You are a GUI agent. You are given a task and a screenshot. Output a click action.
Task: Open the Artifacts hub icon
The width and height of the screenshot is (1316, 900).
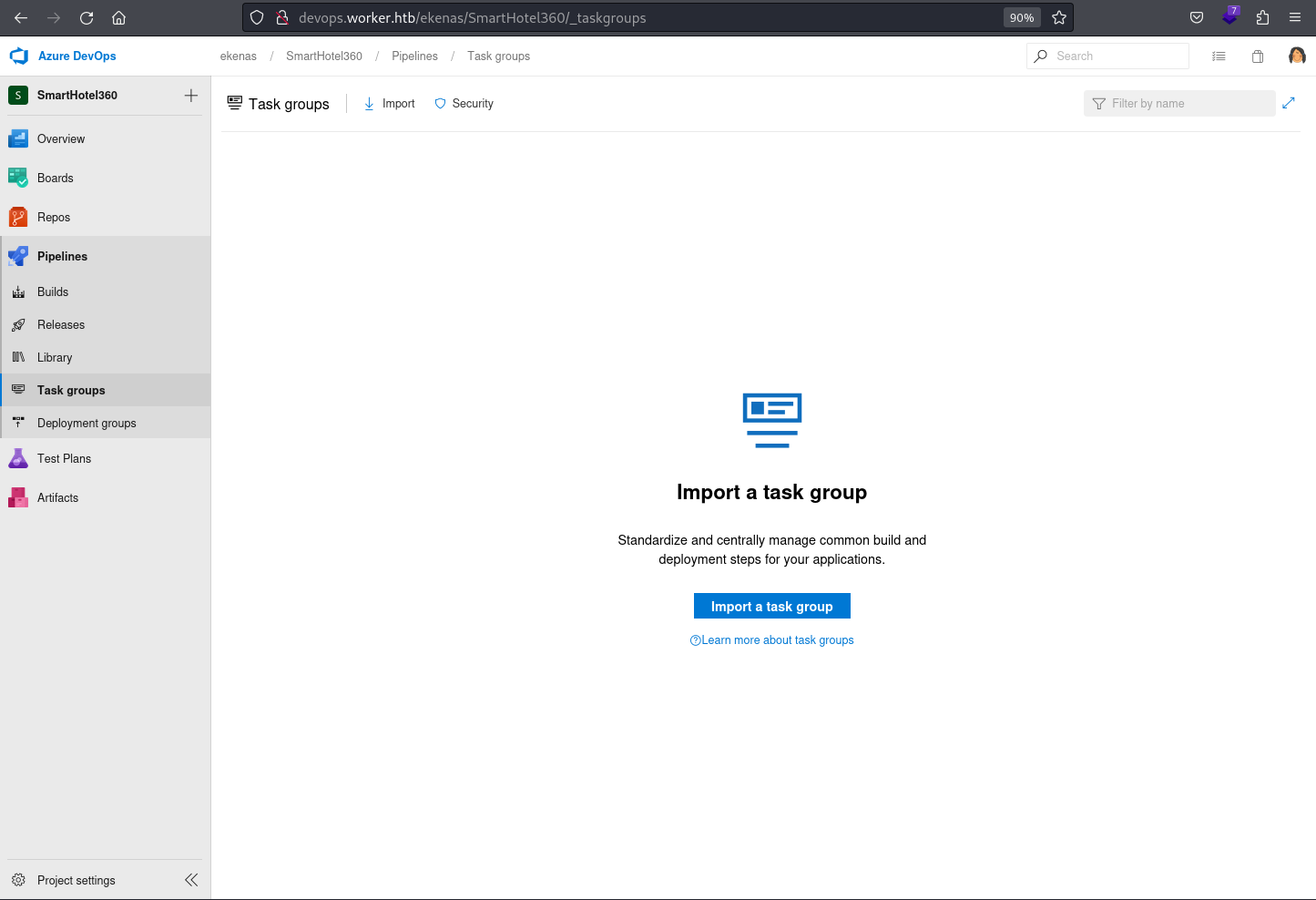pos(18,497)
